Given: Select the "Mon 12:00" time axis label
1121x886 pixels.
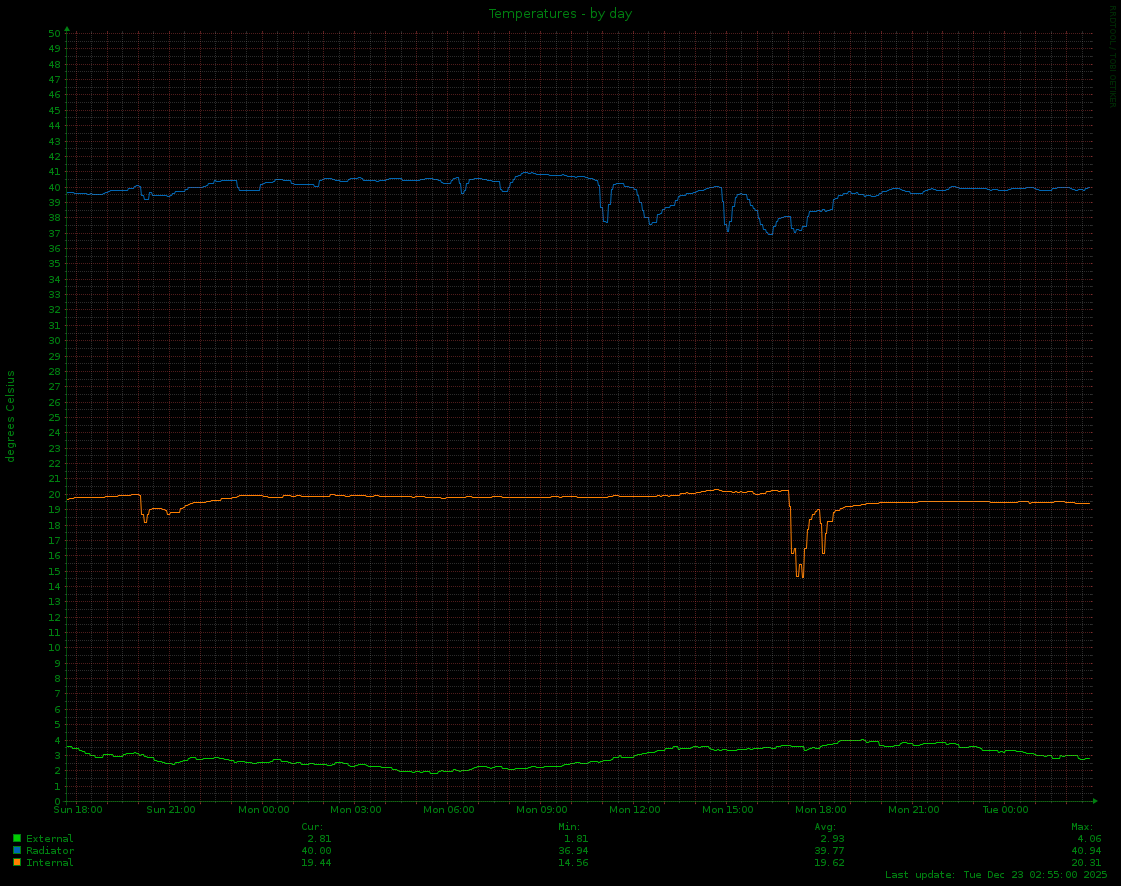Looking at the screenshot, I should pyautogui.click(x=634, y=810).
